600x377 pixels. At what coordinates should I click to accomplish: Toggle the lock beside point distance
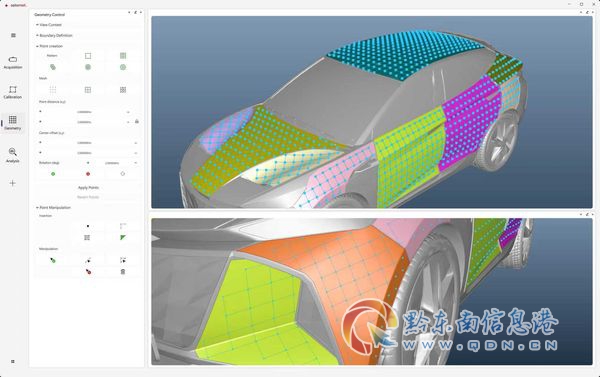coord(137,121)
